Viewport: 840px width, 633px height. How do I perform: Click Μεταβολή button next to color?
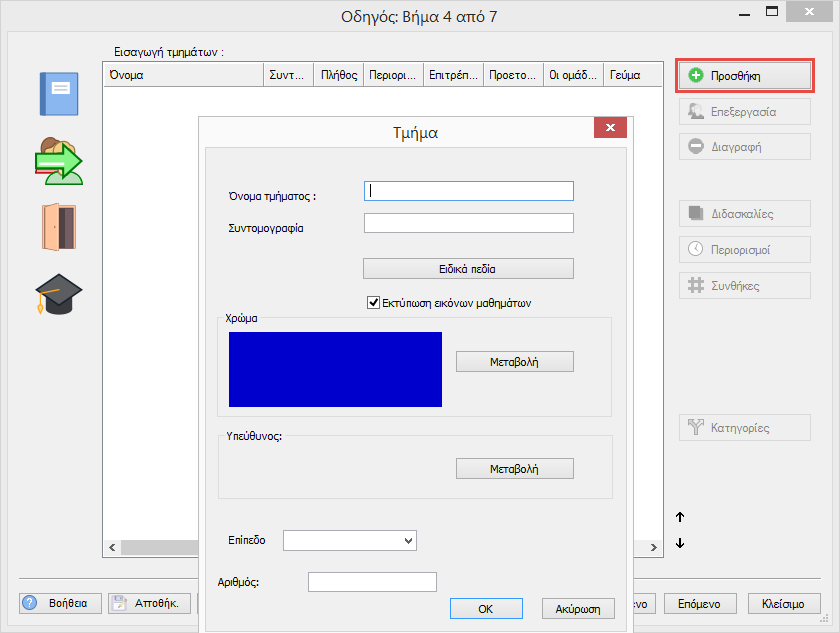click(514, 362)
